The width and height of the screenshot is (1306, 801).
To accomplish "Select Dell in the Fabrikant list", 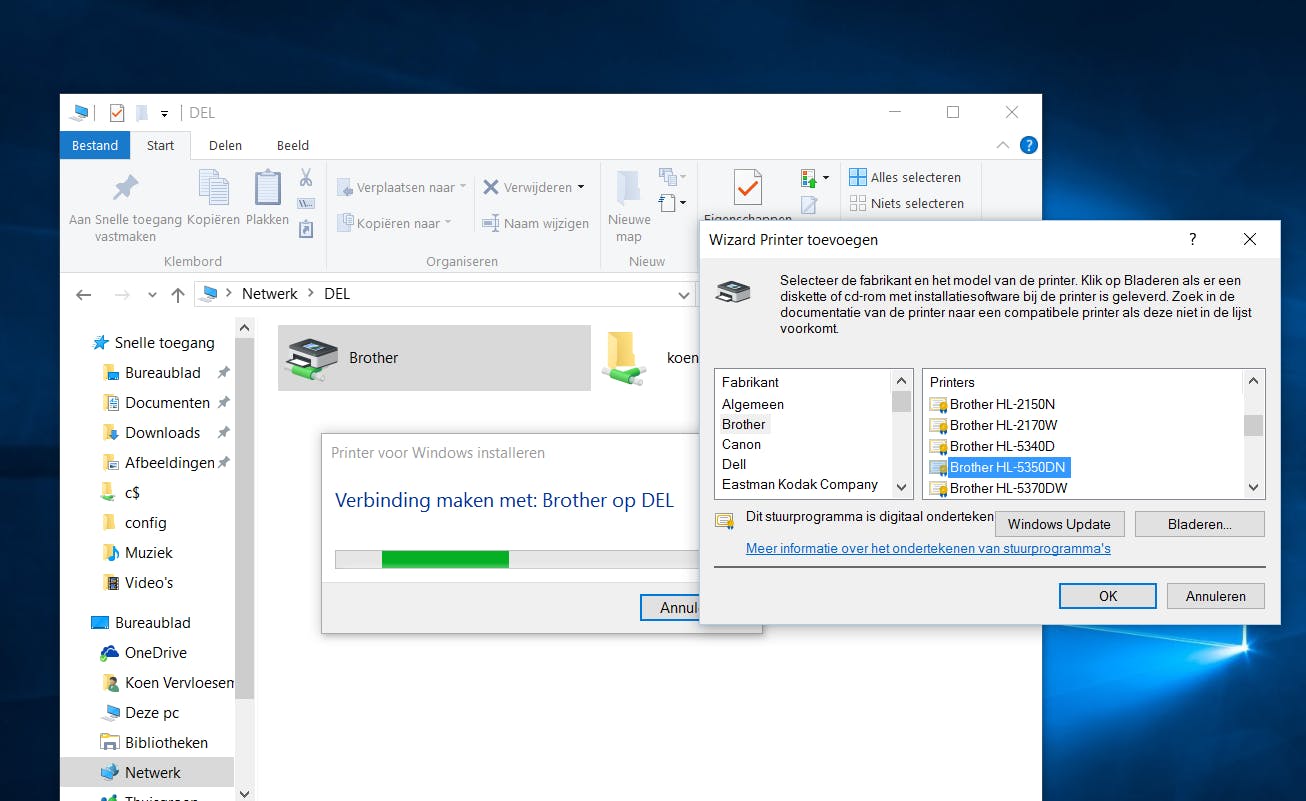I will click(x=734, y=464).
